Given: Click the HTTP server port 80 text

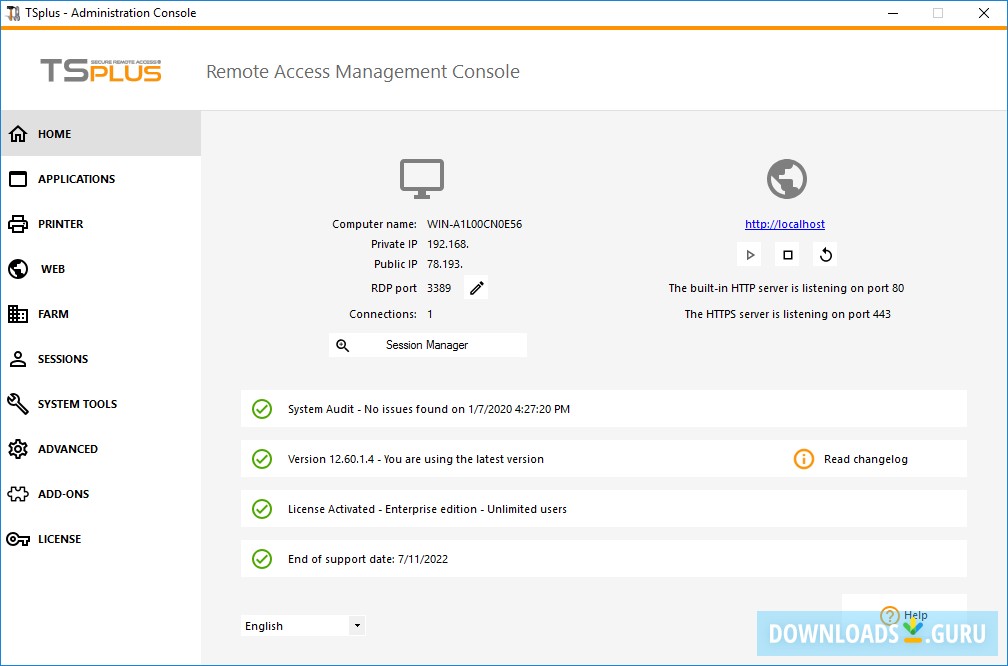Looking at the screenshot, I should click(x=786, y=288).
